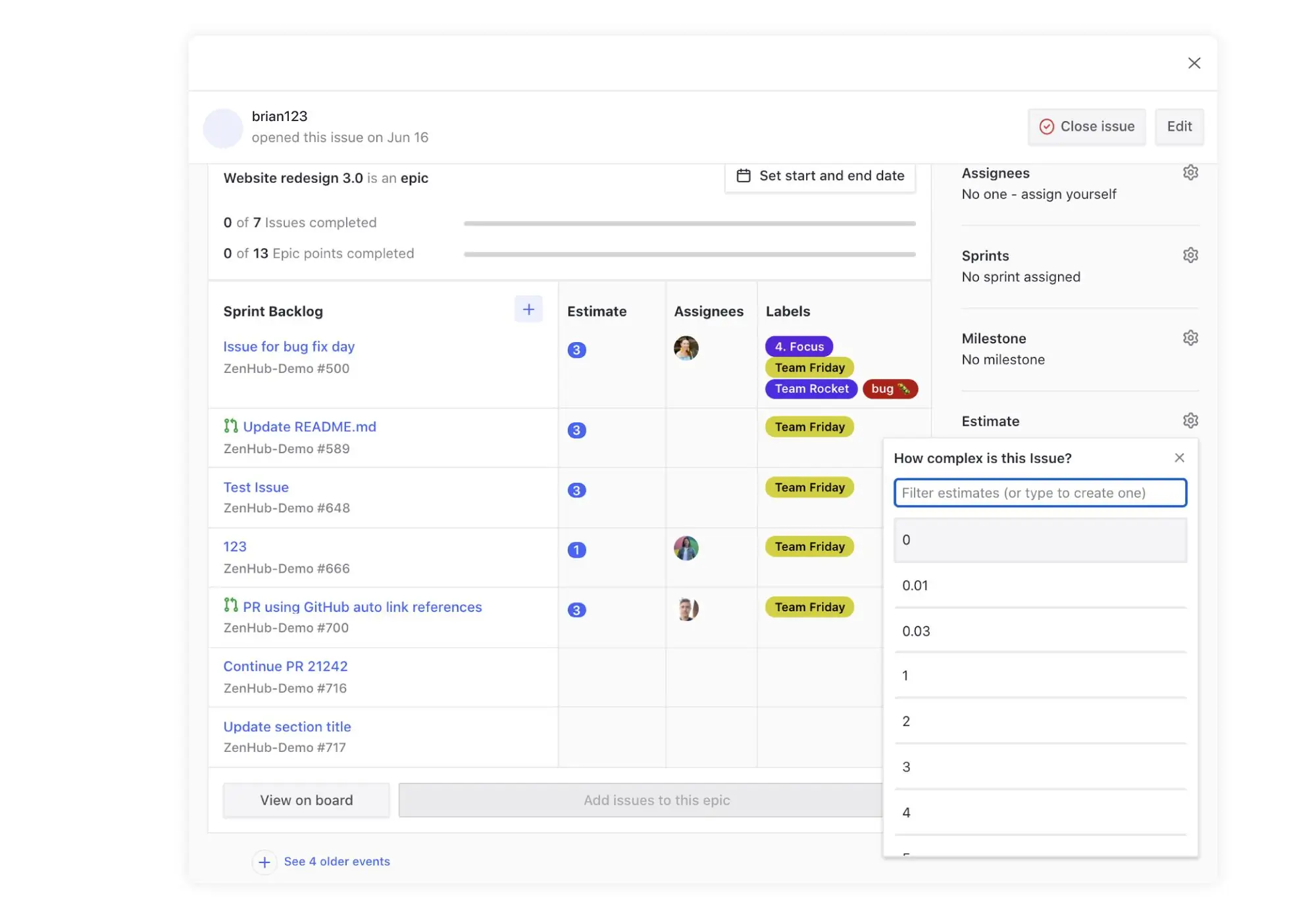Viewport: 1316px width, 915px height.
Task: Click assignee avatar on issue 123 row
Action: click(686, 548)
